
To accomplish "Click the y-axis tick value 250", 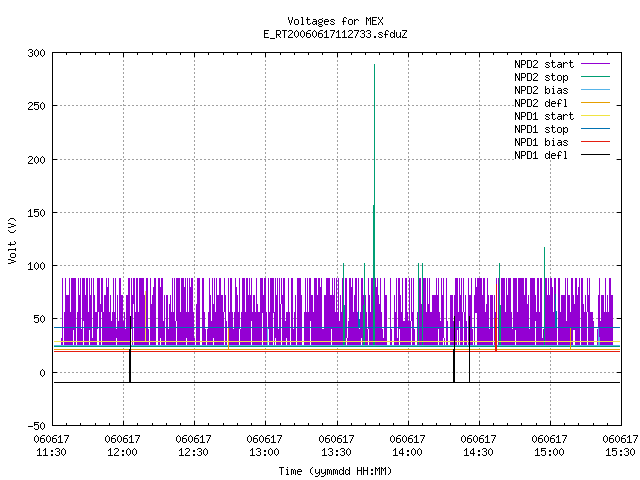I will 36,106.
